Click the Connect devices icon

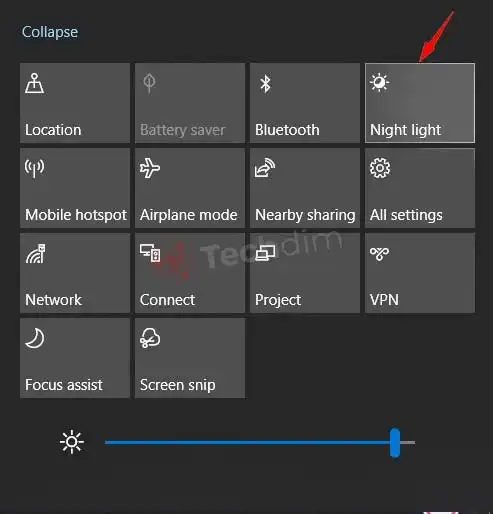[x=150, y=253]
